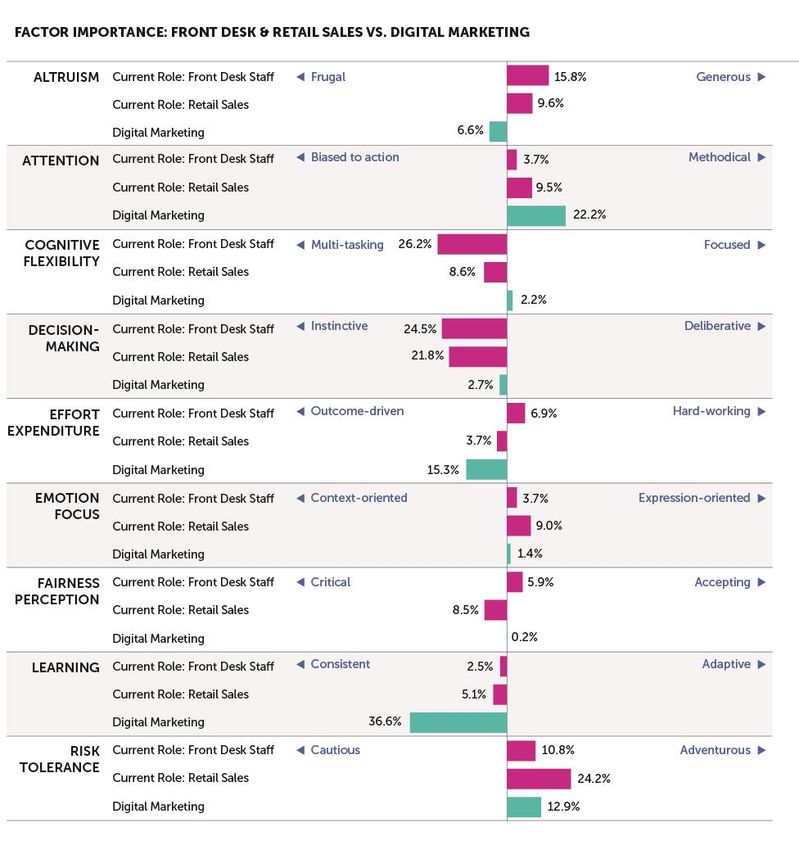
Task: Click the right arrow beside Hard-working
Action: point(762,411)
